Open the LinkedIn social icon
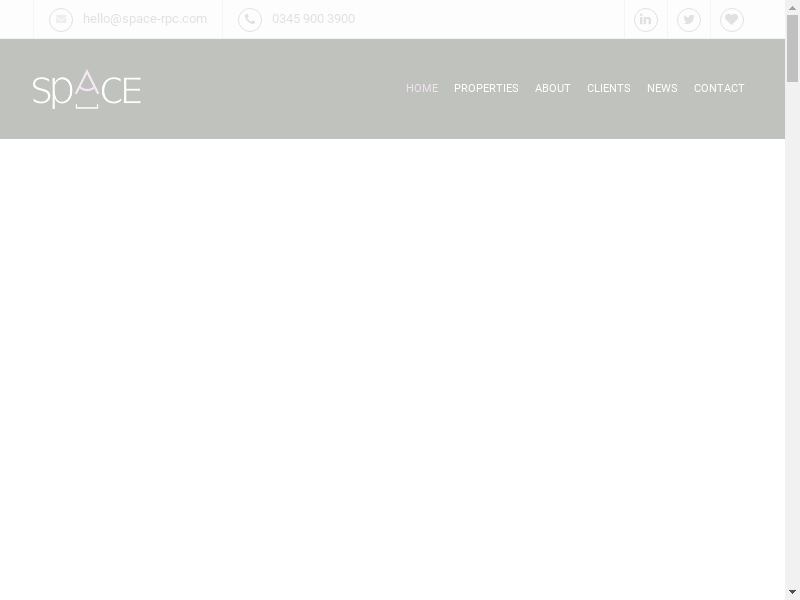Viewport: 800px width, 600px height. click(646, 20)
